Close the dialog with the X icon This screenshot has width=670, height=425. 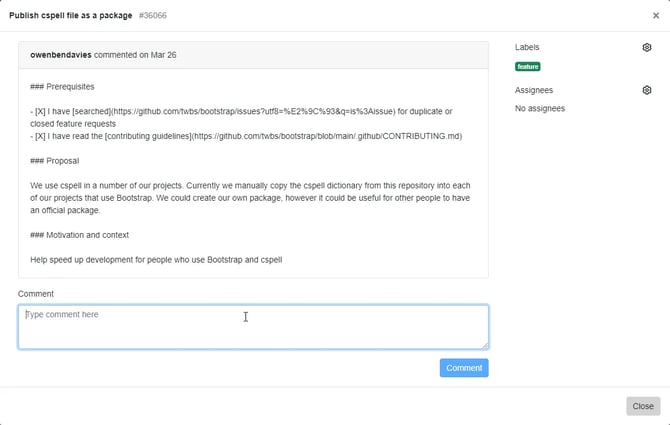tap(656, 16)
